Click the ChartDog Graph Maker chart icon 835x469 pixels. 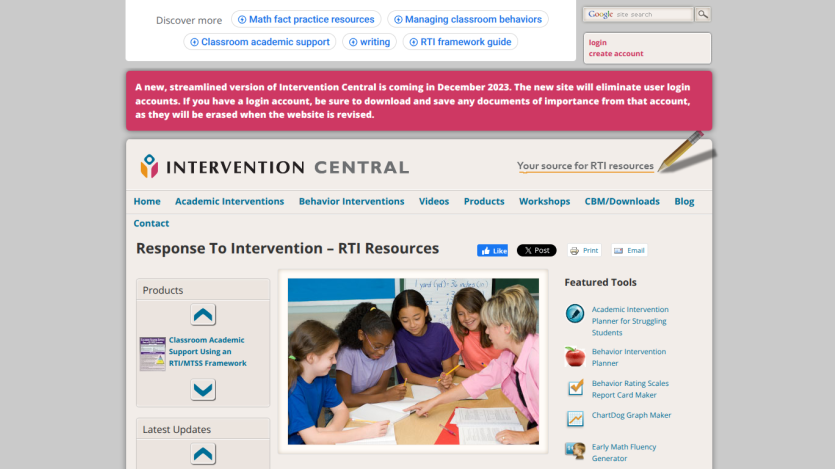pos(575,418)
